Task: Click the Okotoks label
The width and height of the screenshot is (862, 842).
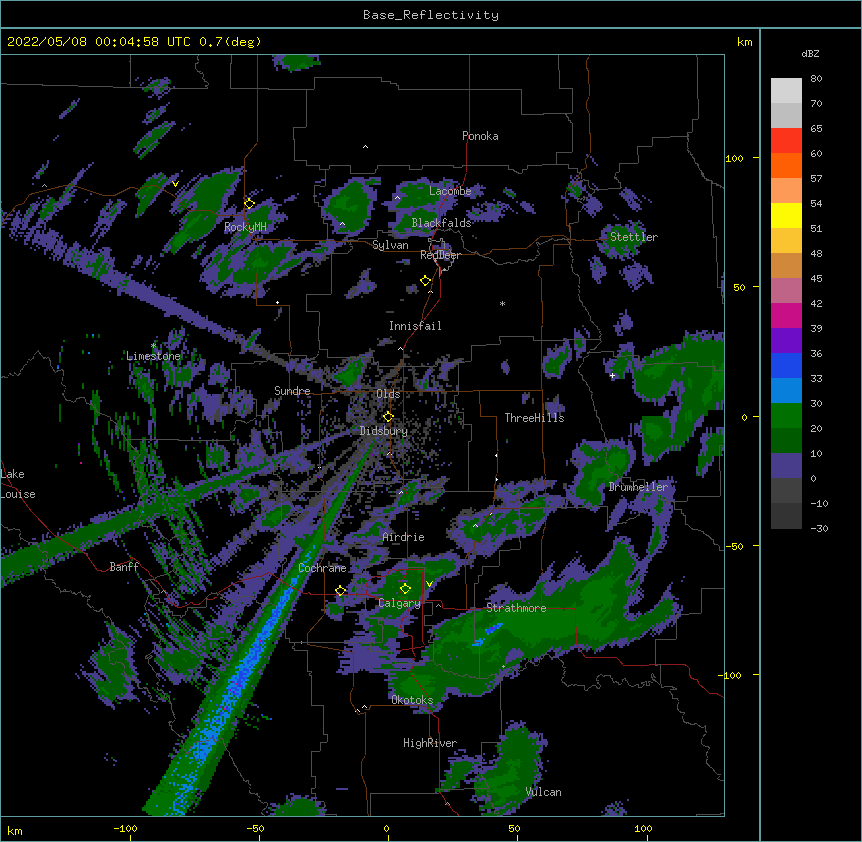Action: [412, 700]
